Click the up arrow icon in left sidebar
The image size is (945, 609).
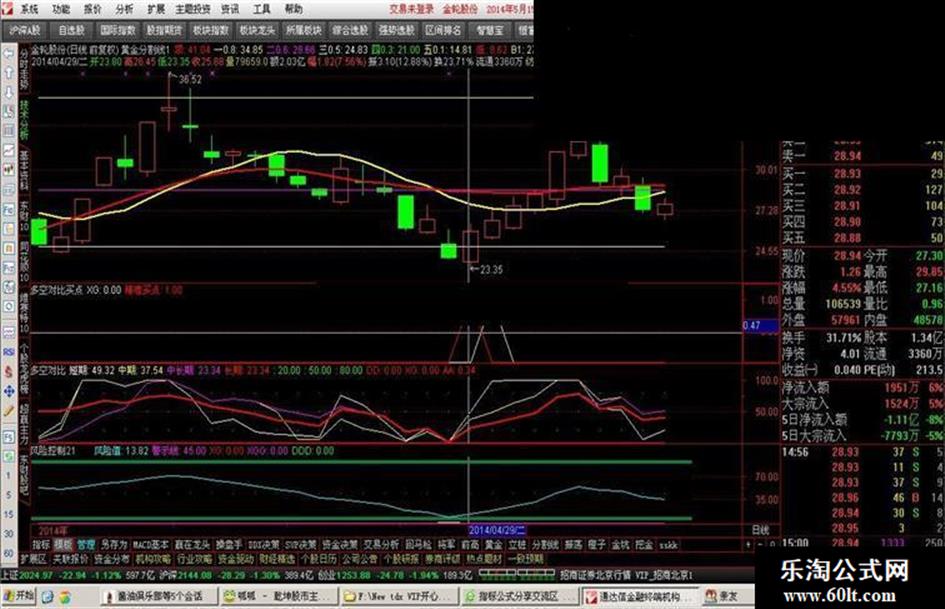8,74
